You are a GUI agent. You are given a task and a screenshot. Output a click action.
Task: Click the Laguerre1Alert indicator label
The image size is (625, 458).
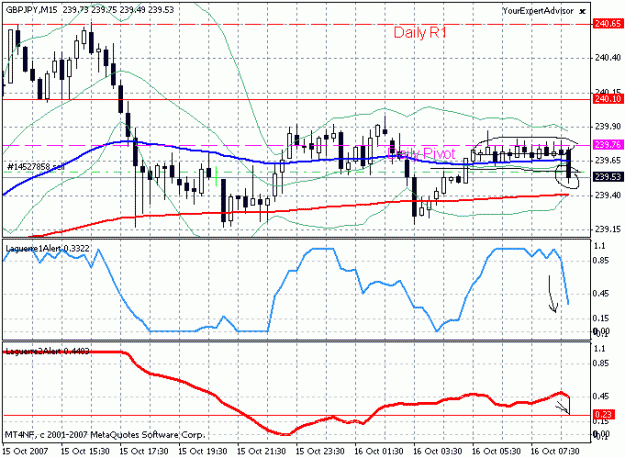[x=48, y=249]
